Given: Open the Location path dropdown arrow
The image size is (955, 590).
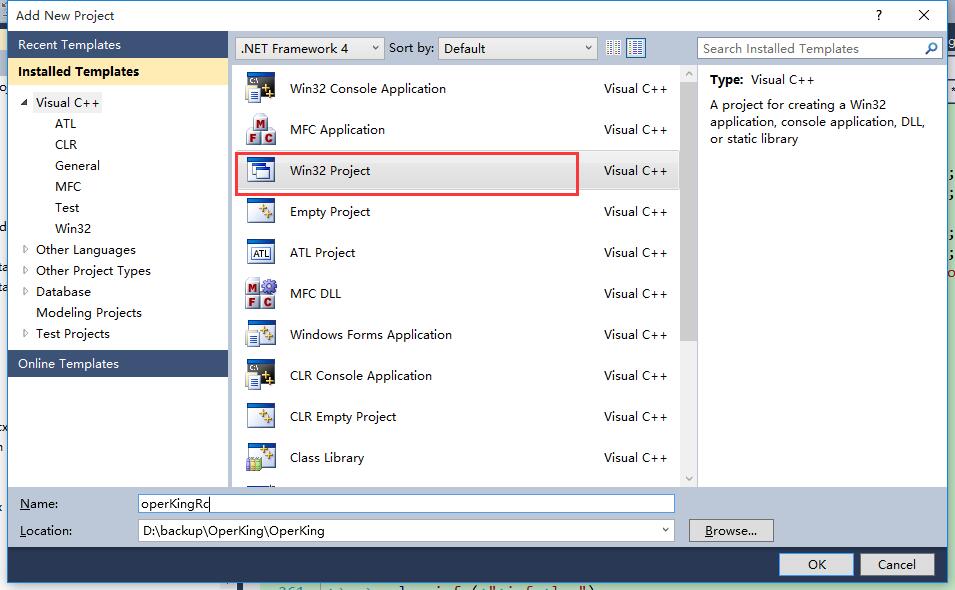Looking at the screenshot, I should (x=665, y=530).
